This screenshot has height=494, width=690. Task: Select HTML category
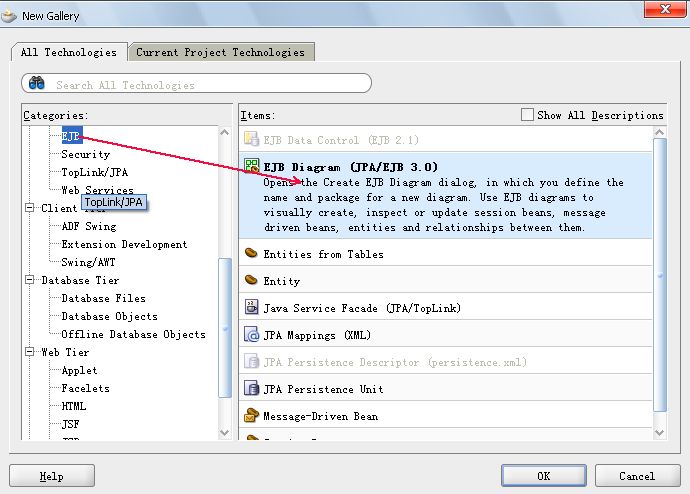(x=73, y=406)
